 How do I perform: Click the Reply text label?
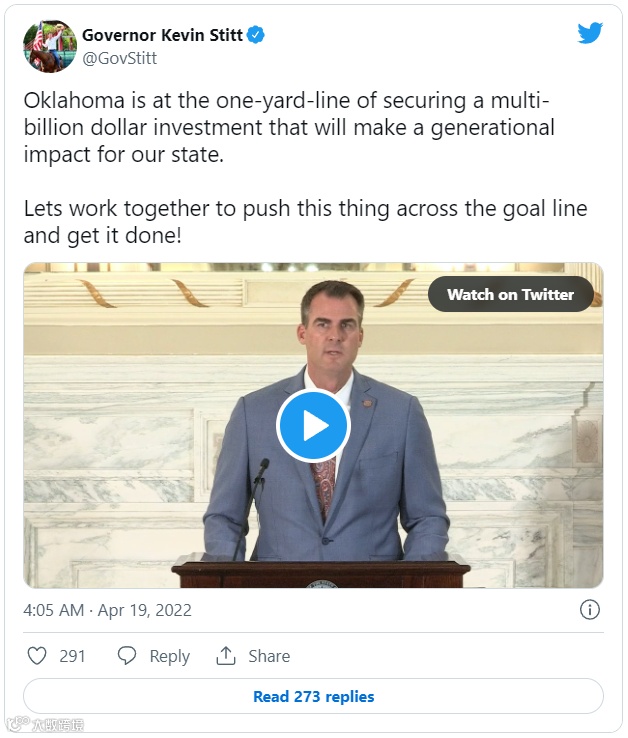click(169, 656)
